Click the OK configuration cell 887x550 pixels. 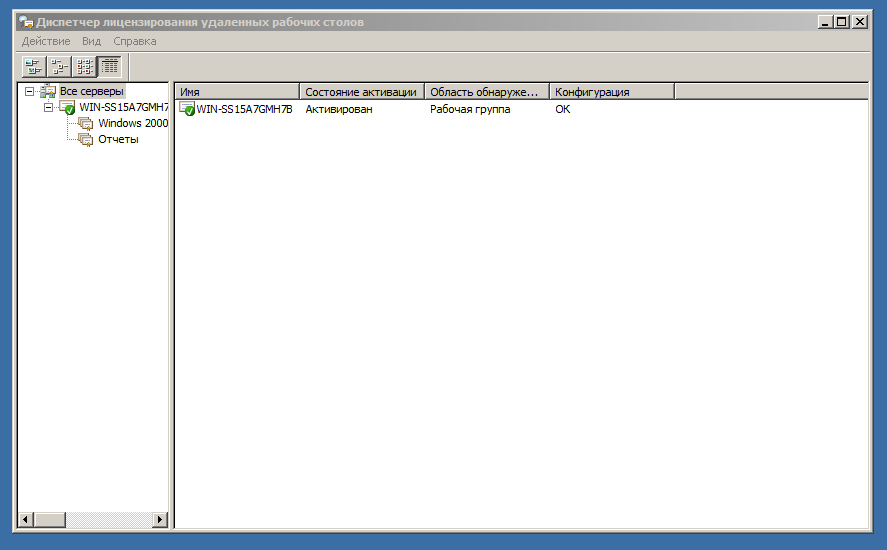[563, 109]
